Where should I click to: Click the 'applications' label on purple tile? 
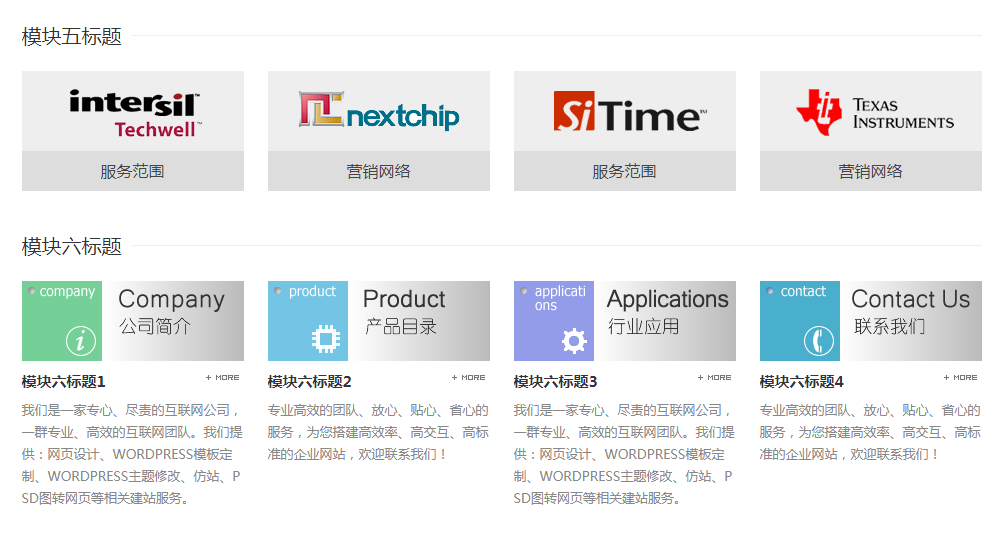coord(560,298)
